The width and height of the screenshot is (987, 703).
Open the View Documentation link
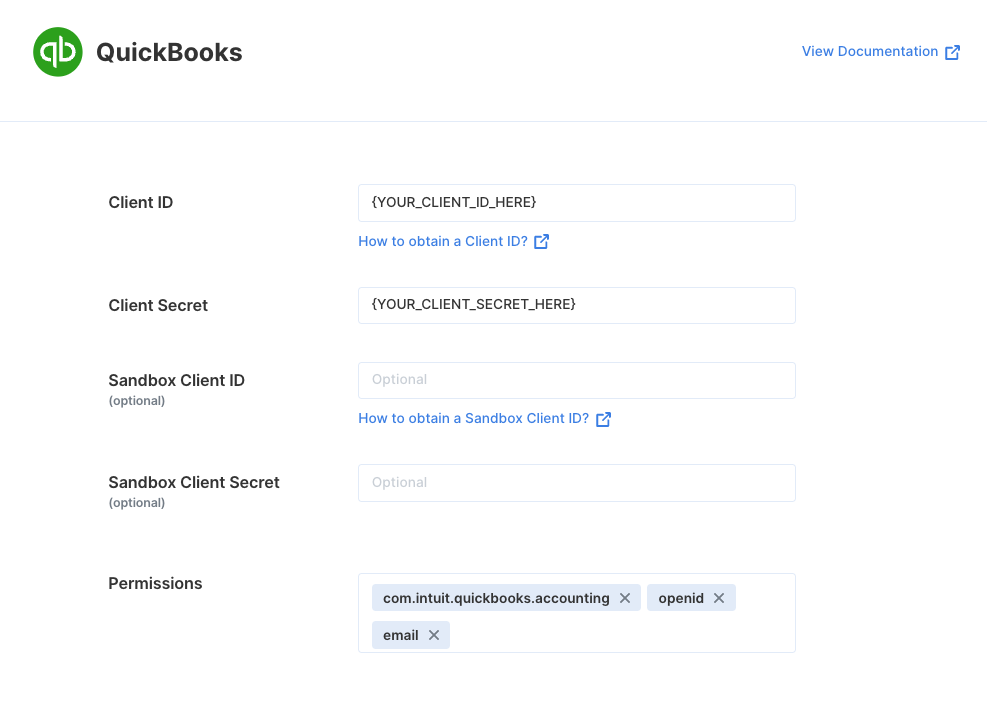(x=870, y=52)
